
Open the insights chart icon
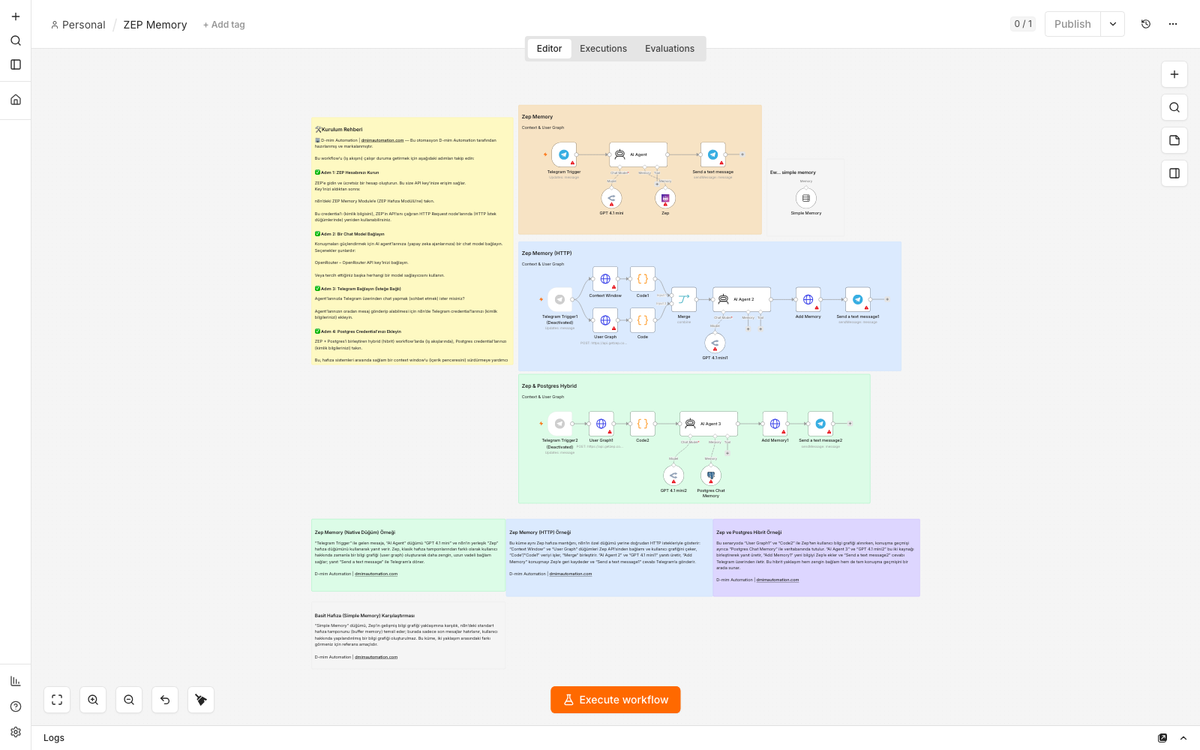(15, 681)
